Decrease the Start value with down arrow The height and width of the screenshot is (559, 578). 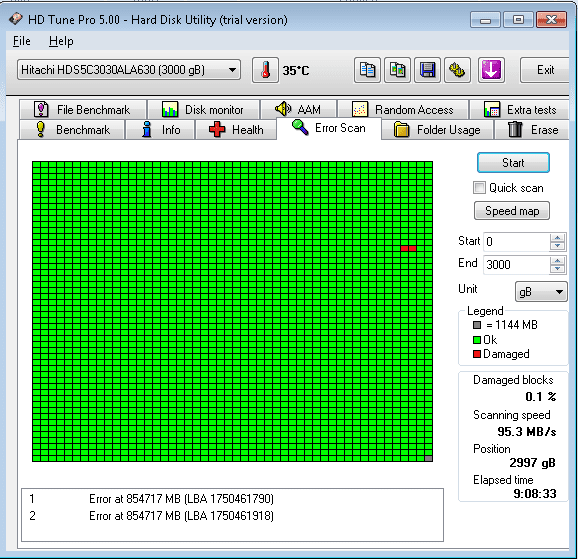[557, 246]
